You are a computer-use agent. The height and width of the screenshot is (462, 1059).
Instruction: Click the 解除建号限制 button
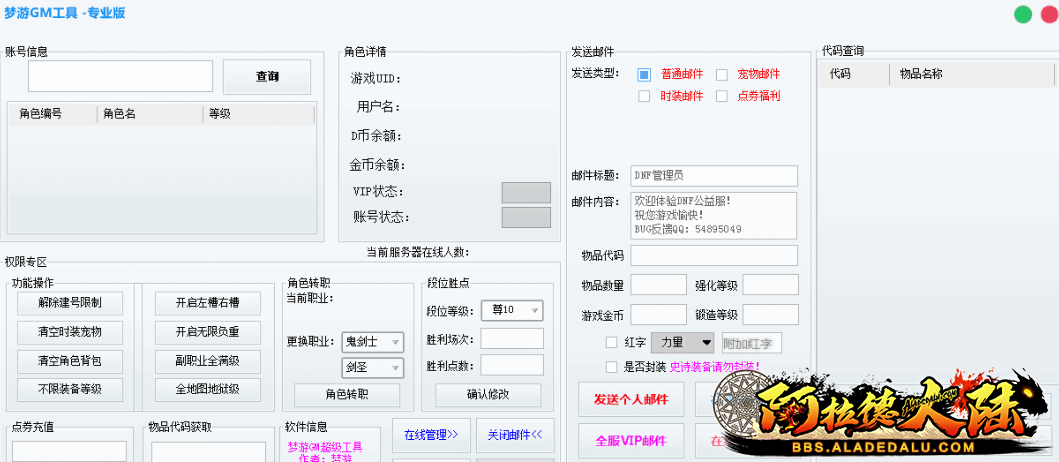pos(69,303)
